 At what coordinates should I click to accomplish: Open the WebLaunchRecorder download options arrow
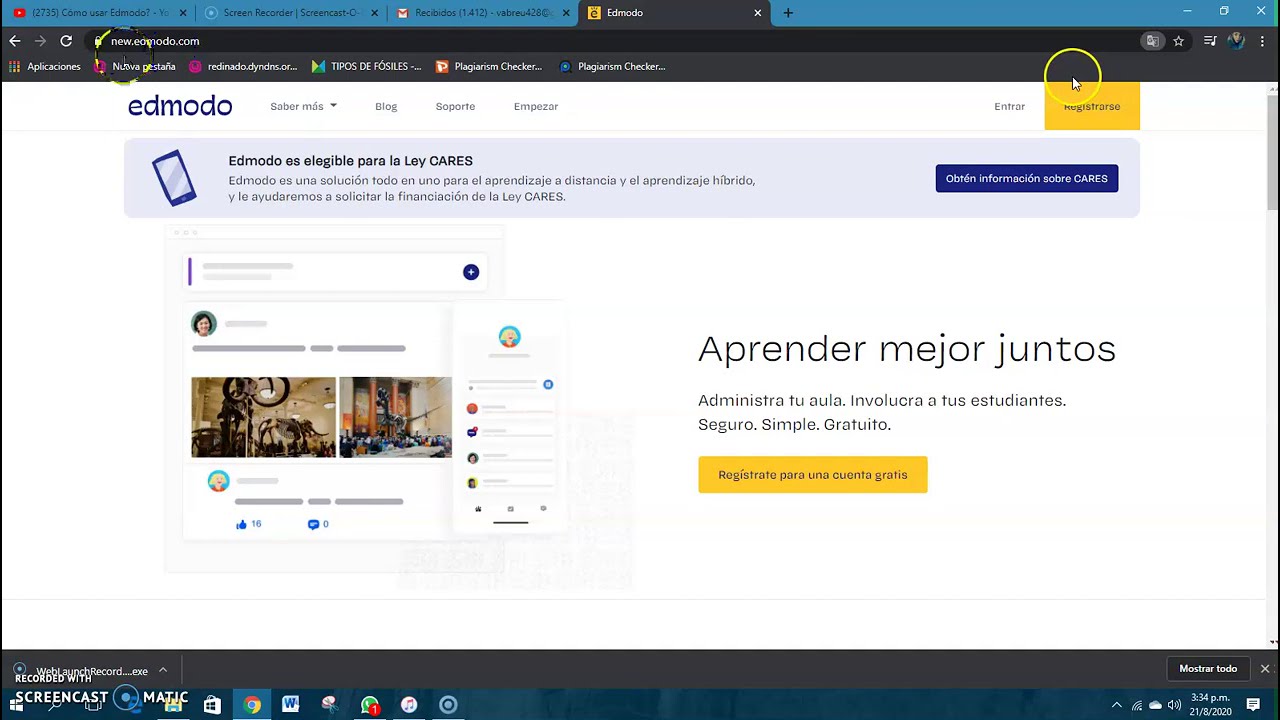(162, 670)
